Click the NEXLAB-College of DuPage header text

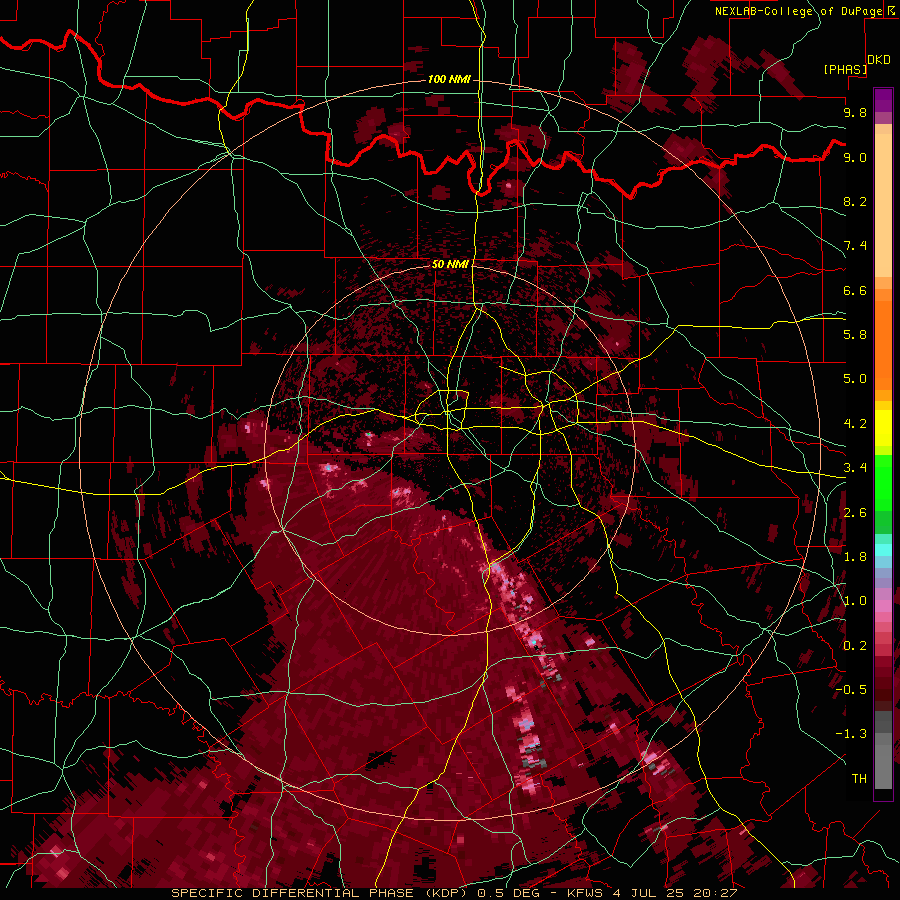pos(798,11)
